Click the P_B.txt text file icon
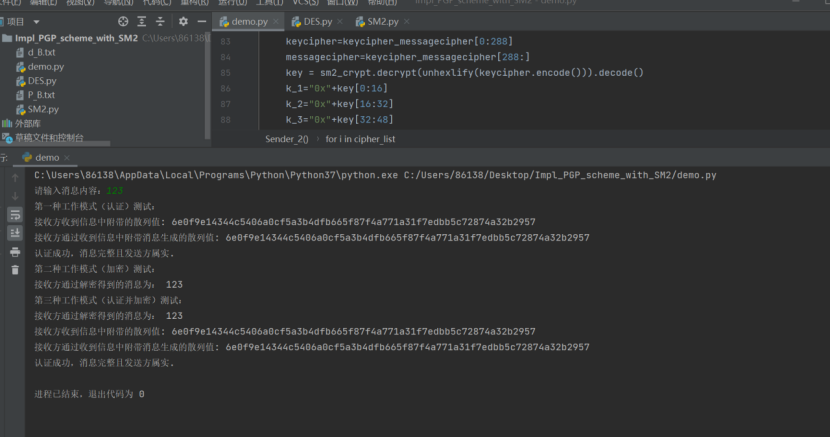 (x=20, y=95)
